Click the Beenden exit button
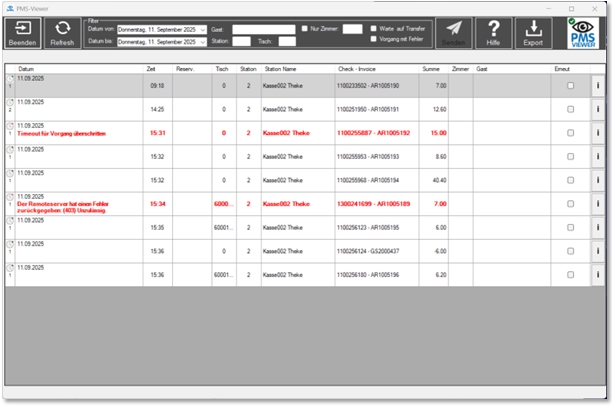The image size is (612, 407). click(x=23, y=33)
